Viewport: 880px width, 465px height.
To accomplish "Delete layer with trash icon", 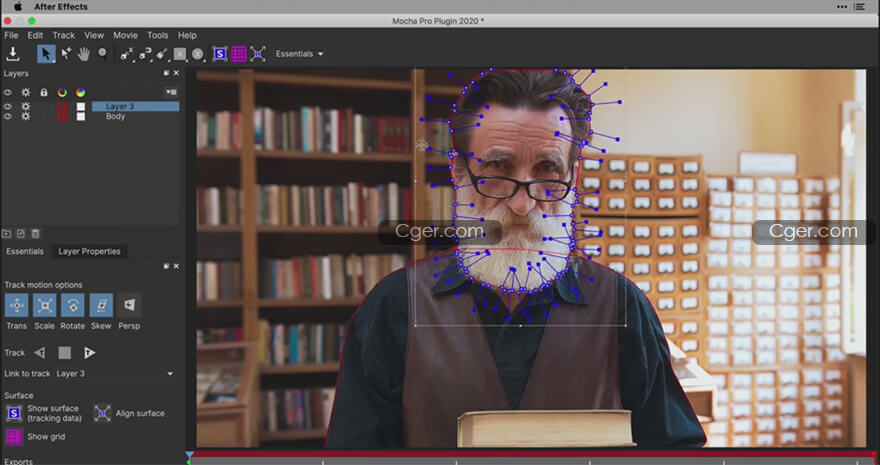I will tap(35, 233).
